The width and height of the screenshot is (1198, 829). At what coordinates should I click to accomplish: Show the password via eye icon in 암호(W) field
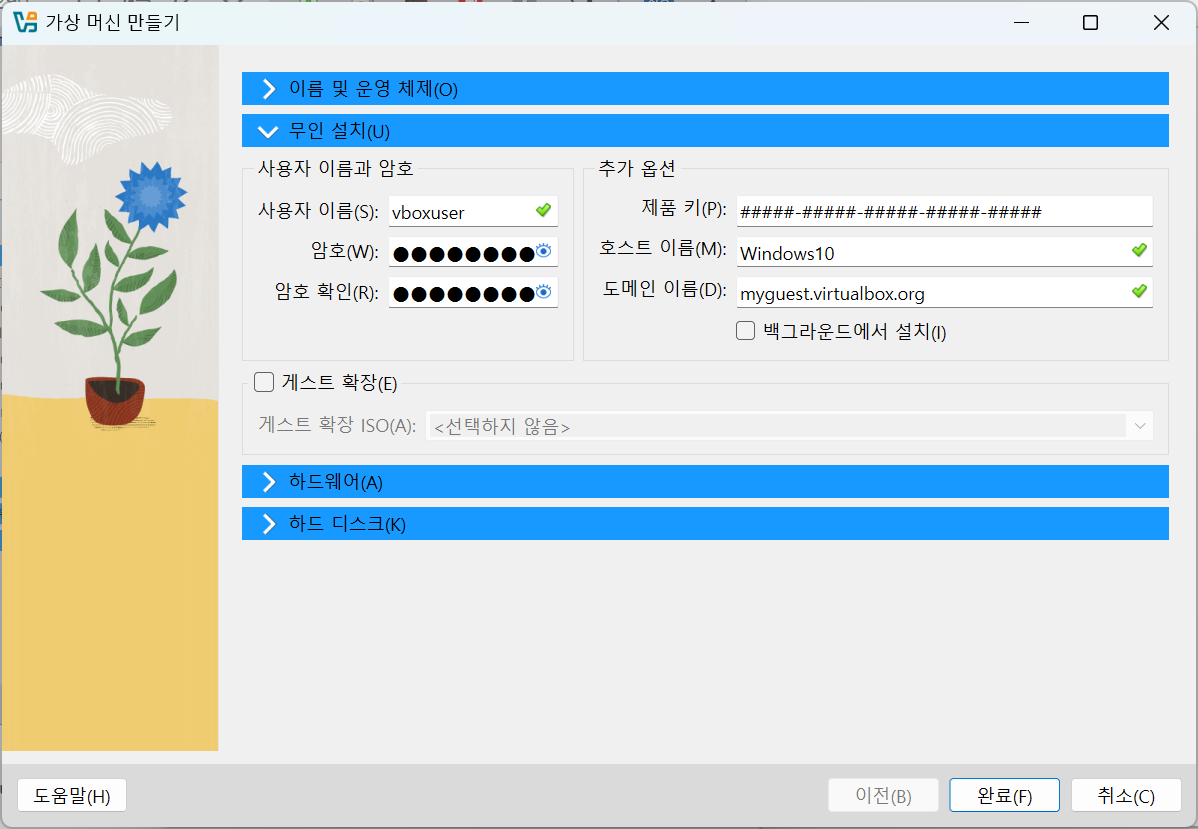point(543,251)
